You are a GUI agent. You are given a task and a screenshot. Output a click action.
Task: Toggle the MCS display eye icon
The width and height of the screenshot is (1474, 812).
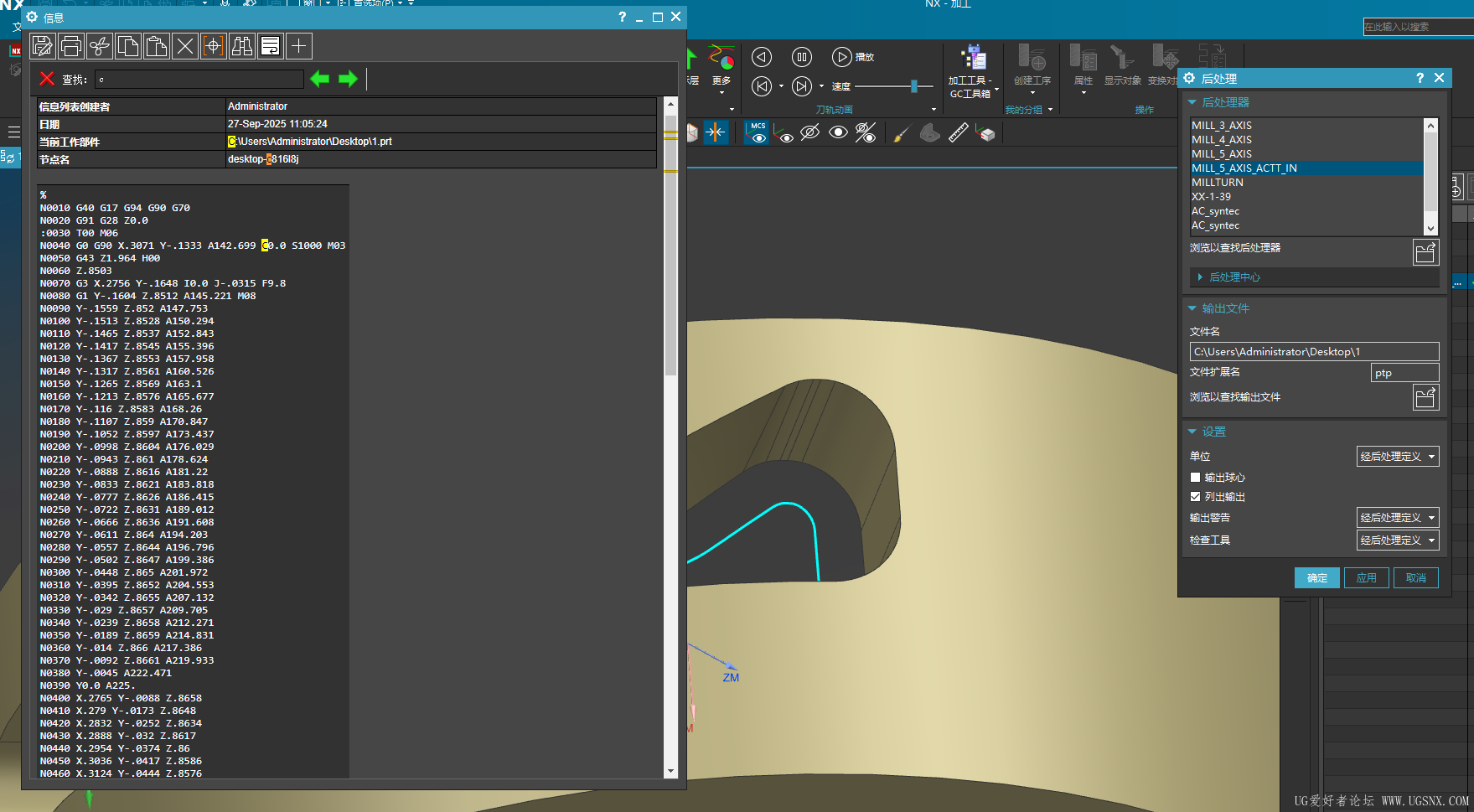click(758, 132)
